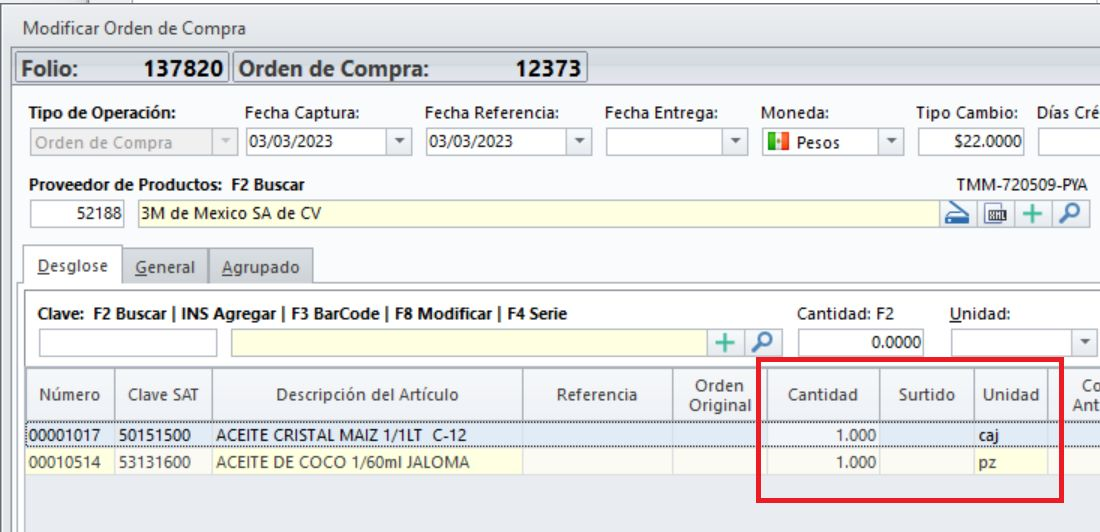The height and width of the screenshot is (532, 1100).
Task: Open the Fecha Entrega dropdown
Action: 737,142
